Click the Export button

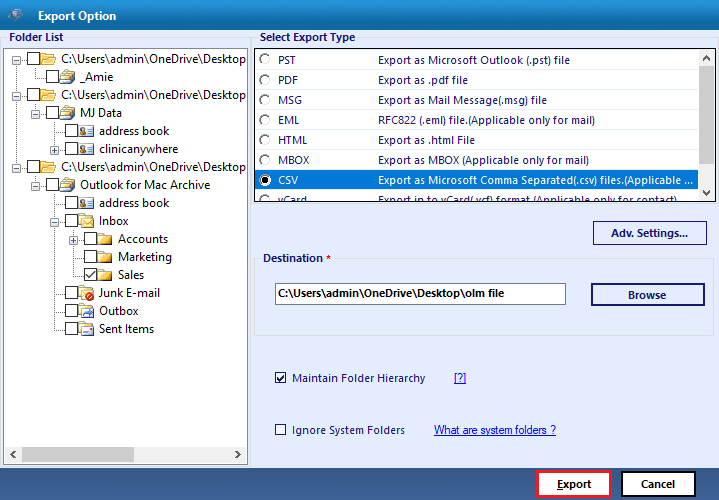tap(574, 484)
